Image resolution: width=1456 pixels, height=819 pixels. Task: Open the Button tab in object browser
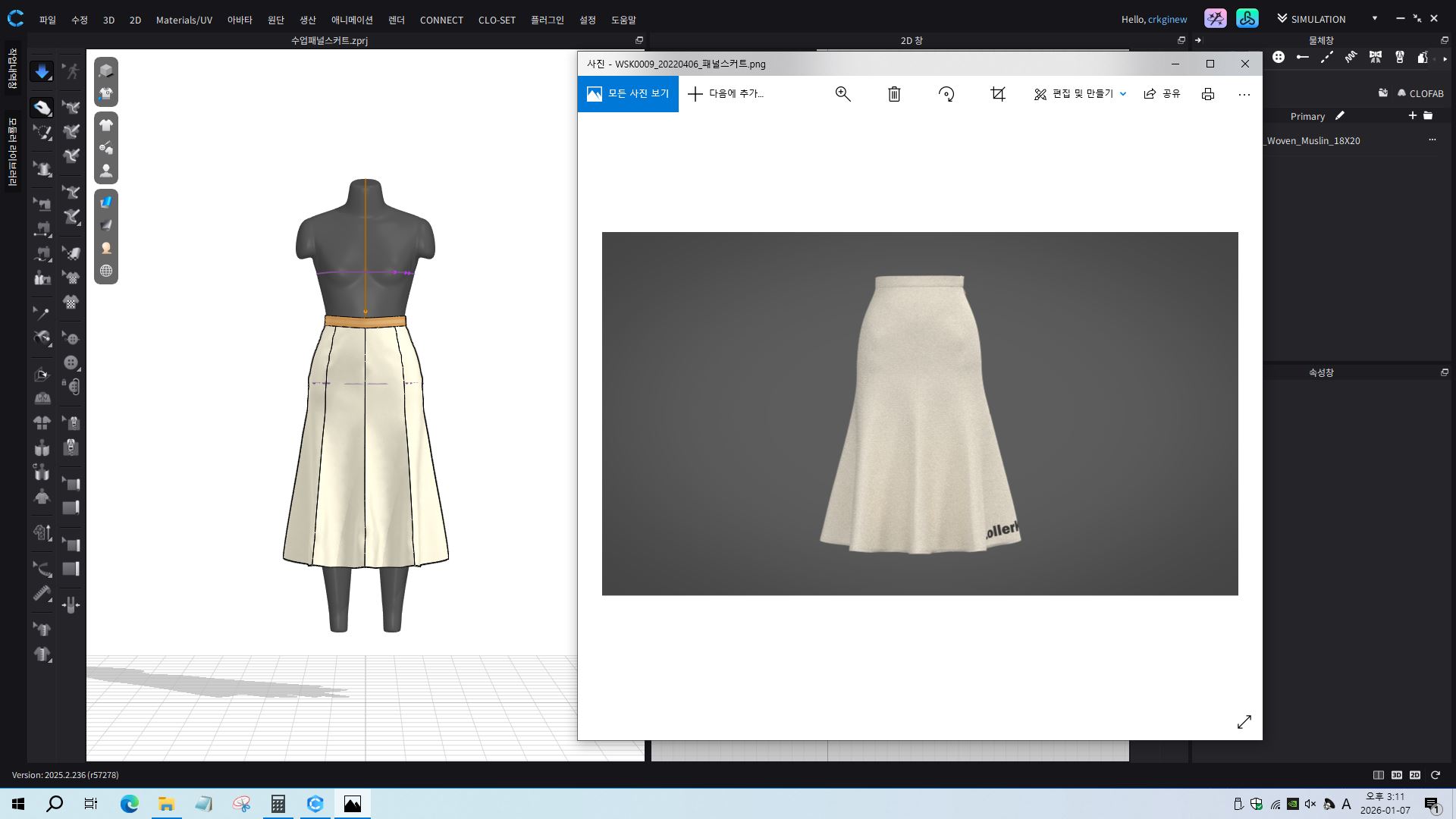click(x=1279, y=58)
